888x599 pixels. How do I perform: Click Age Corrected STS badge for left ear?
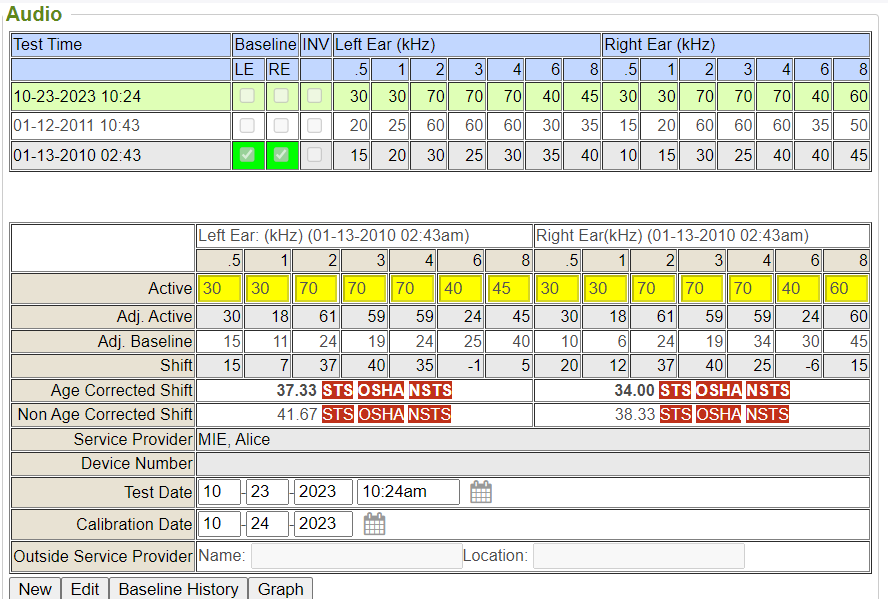click(x=337, y=390)
